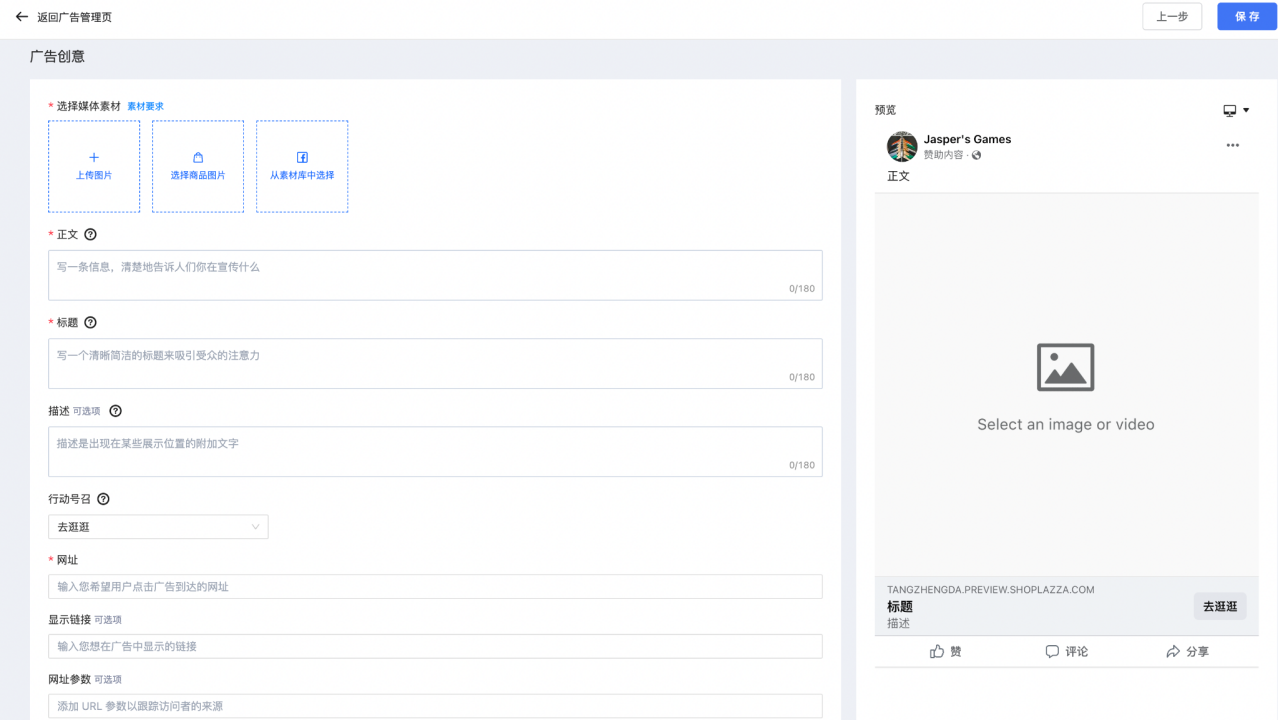Click the 网址 URL input field
Viewport: 1278px width, 720px height.
click(x=435, y=587)
